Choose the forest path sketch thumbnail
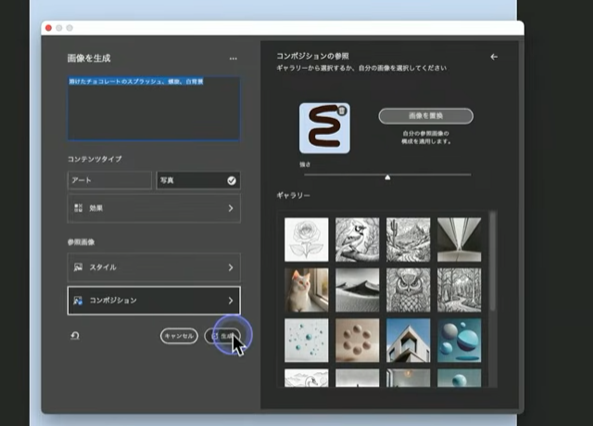The height and width of the screenshot is (426, 593). [459, 290]
